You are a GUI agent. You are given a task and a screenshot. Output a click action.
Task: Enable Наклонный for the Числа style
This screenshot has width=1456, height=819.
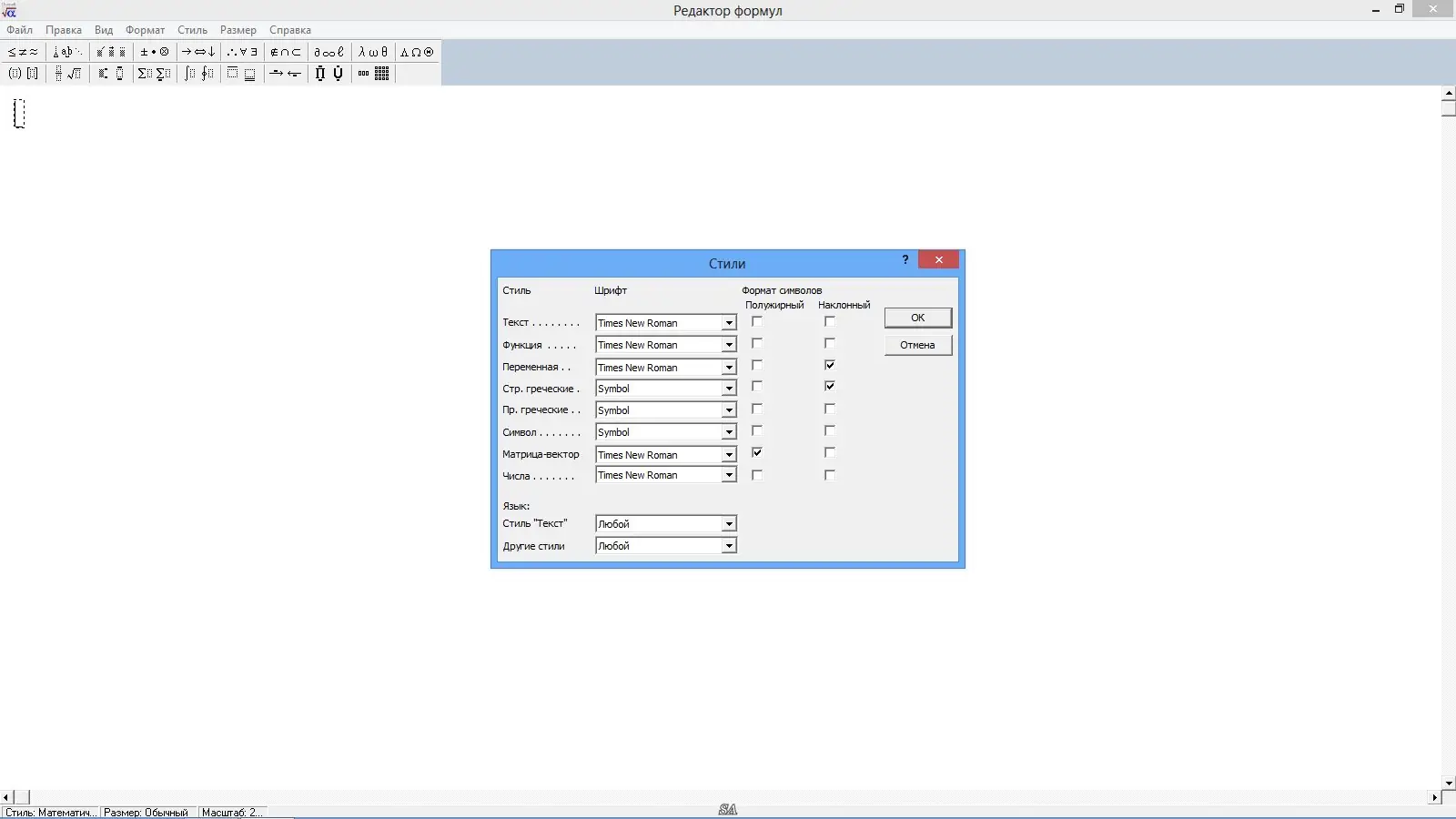click(831, 474)
